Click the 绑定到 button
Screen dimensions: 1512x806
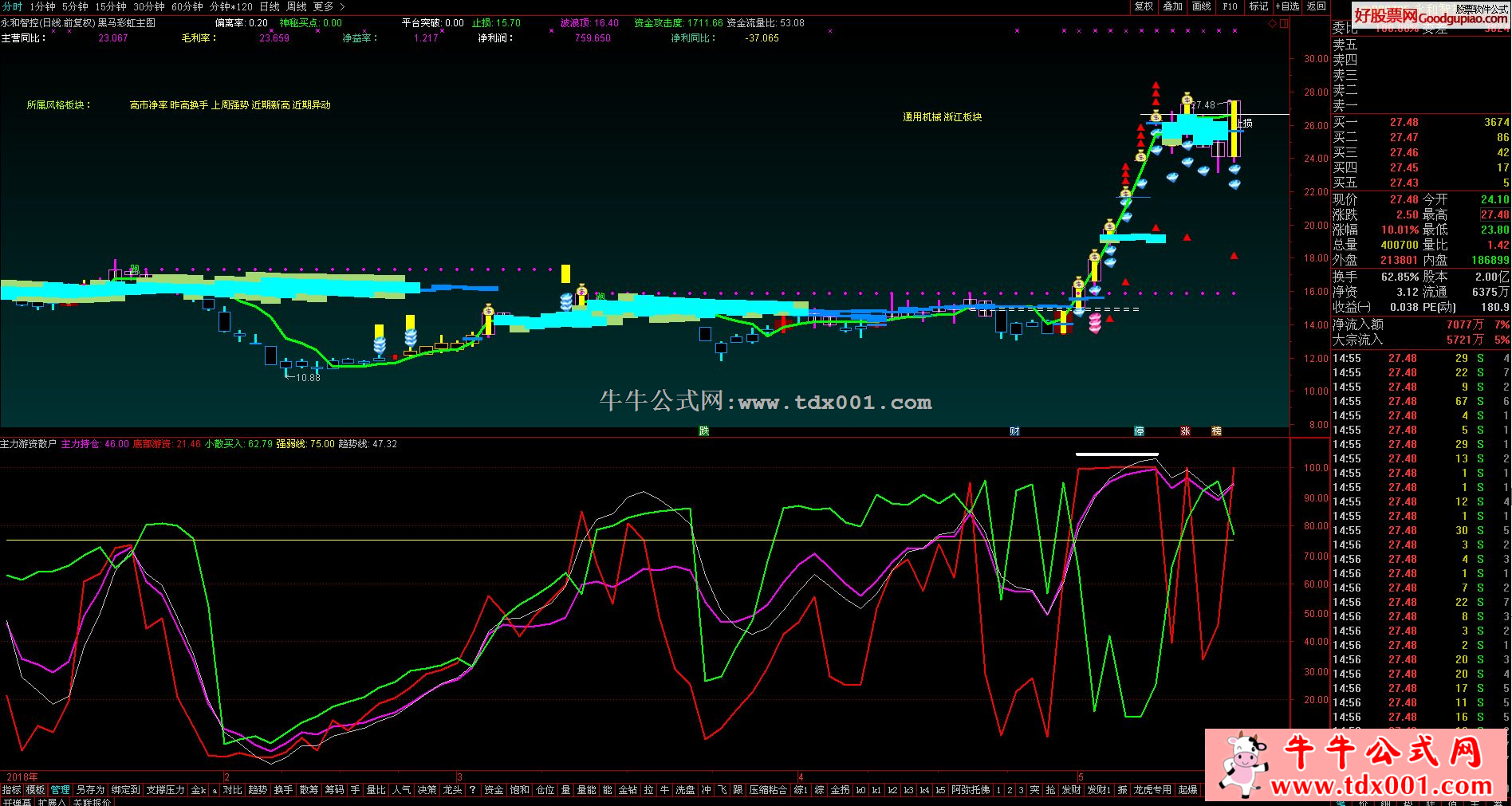[126, 790]
